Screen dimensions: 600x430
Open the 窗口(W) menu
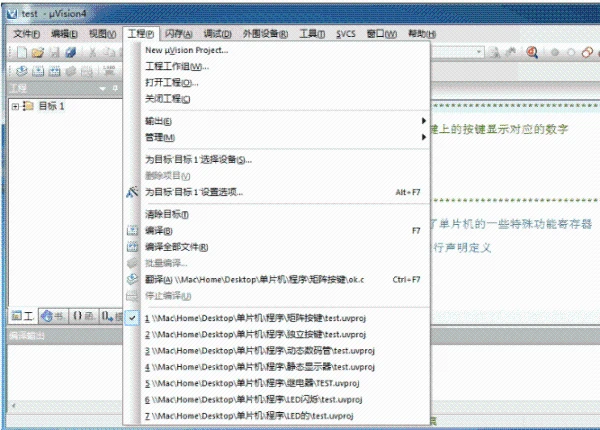tap(382, 34)
